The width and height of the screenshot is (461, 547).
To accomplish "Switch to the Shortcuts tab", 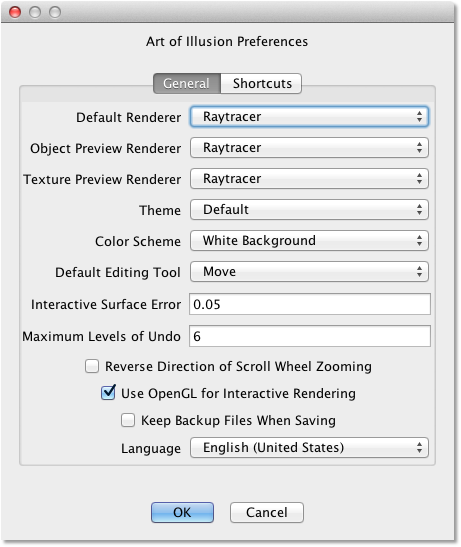I will tap(261, 83).
